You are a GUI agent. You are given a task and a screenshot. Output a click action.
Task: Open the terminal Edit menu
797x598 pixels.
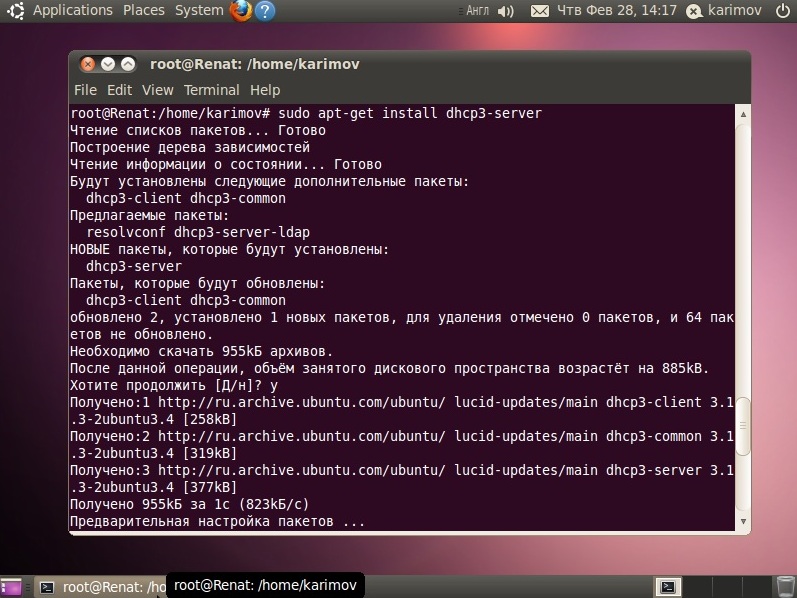tap(119, 90)
